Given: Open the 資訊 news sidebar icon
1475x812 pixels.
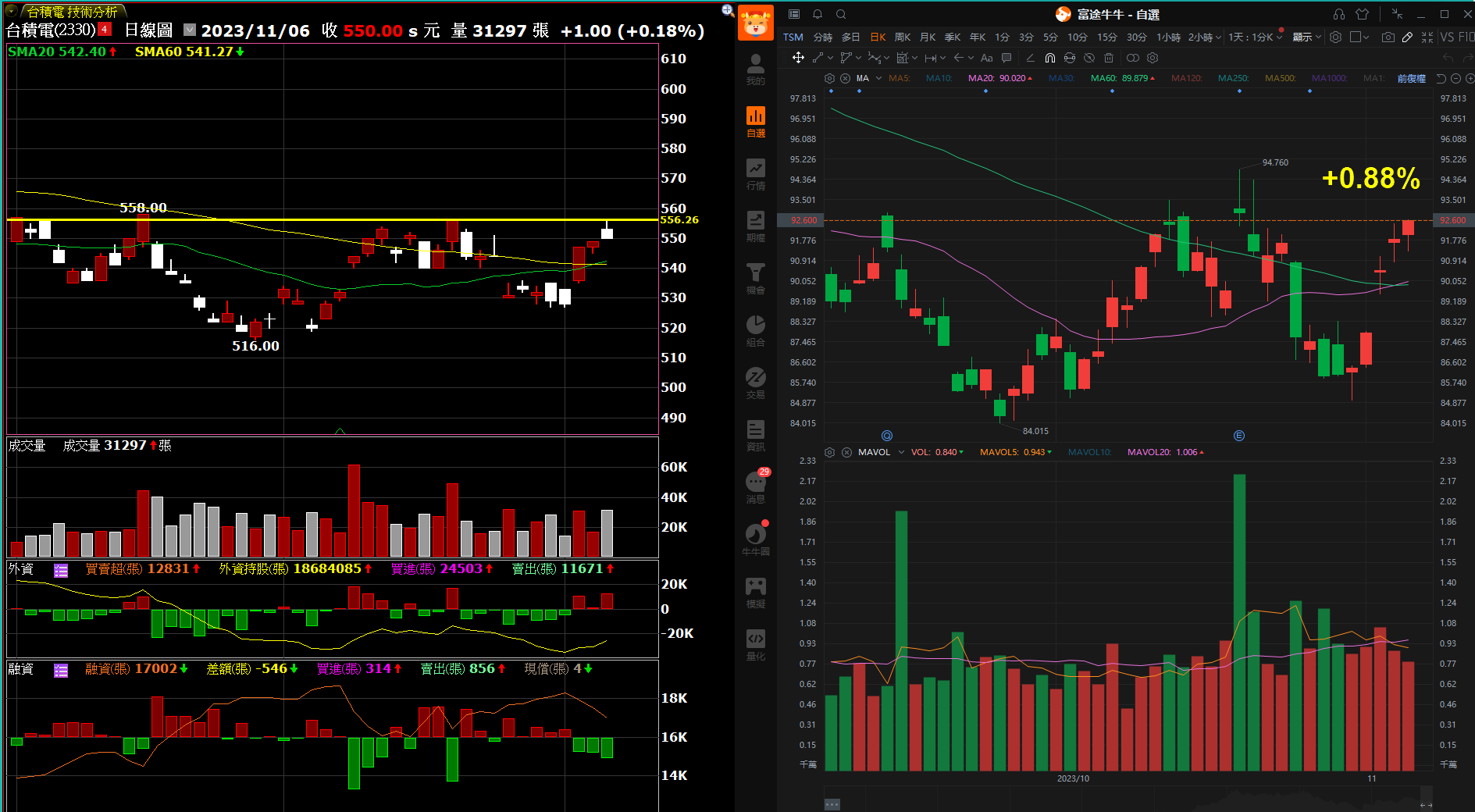Looking at the screenshot, I should (755, 436).
